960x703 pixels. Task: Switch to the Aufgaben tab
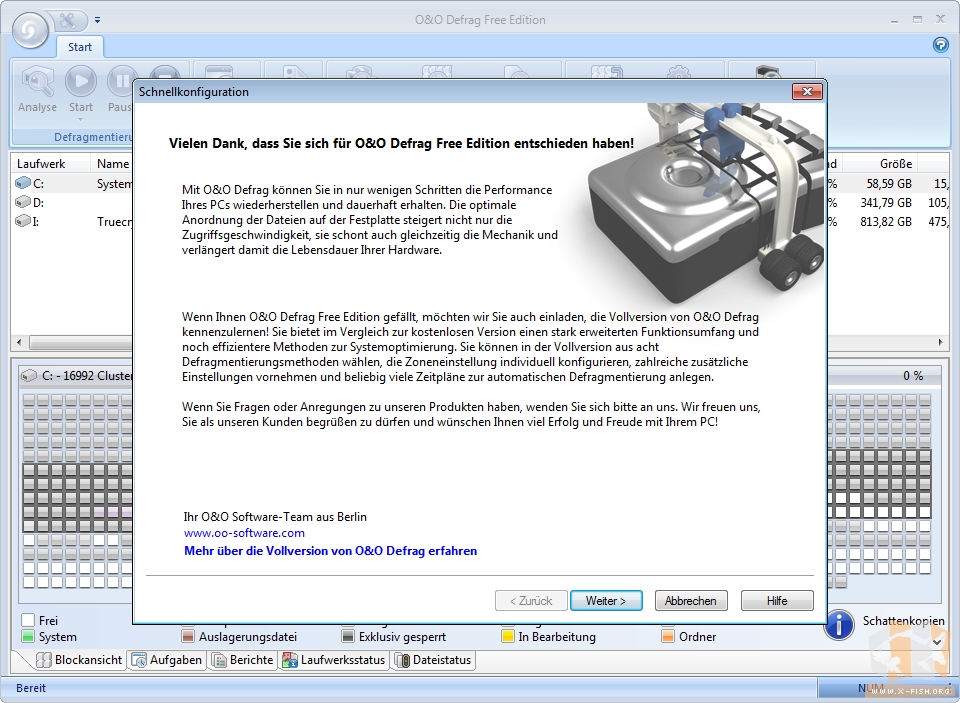coord(167,660)
